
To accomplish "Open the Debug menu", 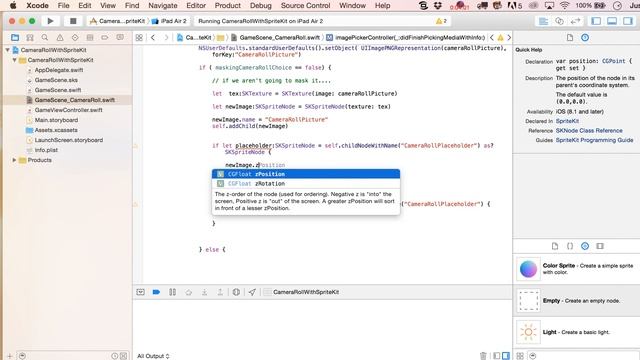I will [x=260, y=6].
